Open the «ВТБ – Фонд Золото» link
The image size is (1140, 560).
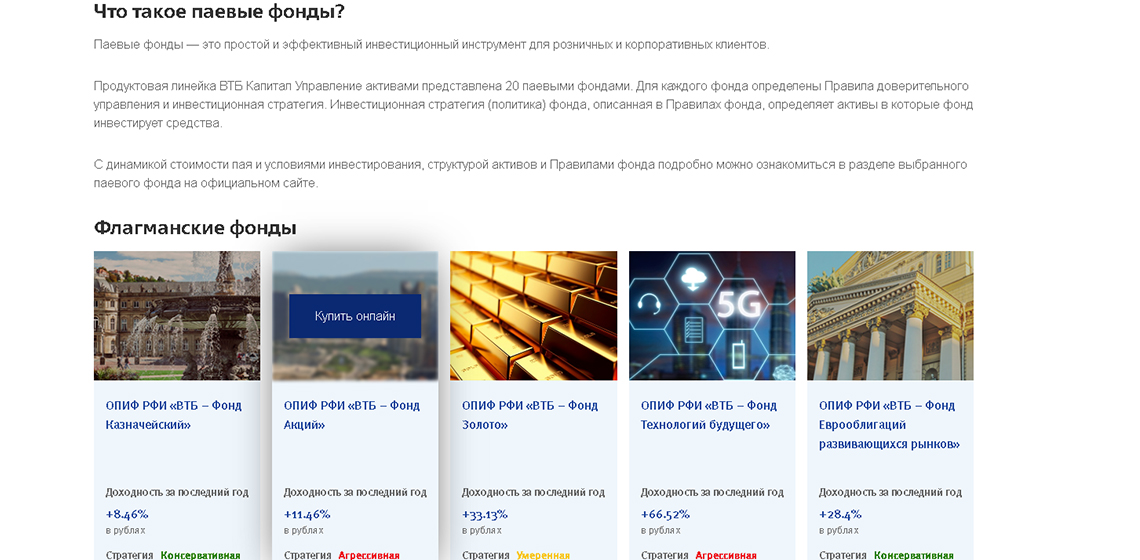tap(530, 415)
